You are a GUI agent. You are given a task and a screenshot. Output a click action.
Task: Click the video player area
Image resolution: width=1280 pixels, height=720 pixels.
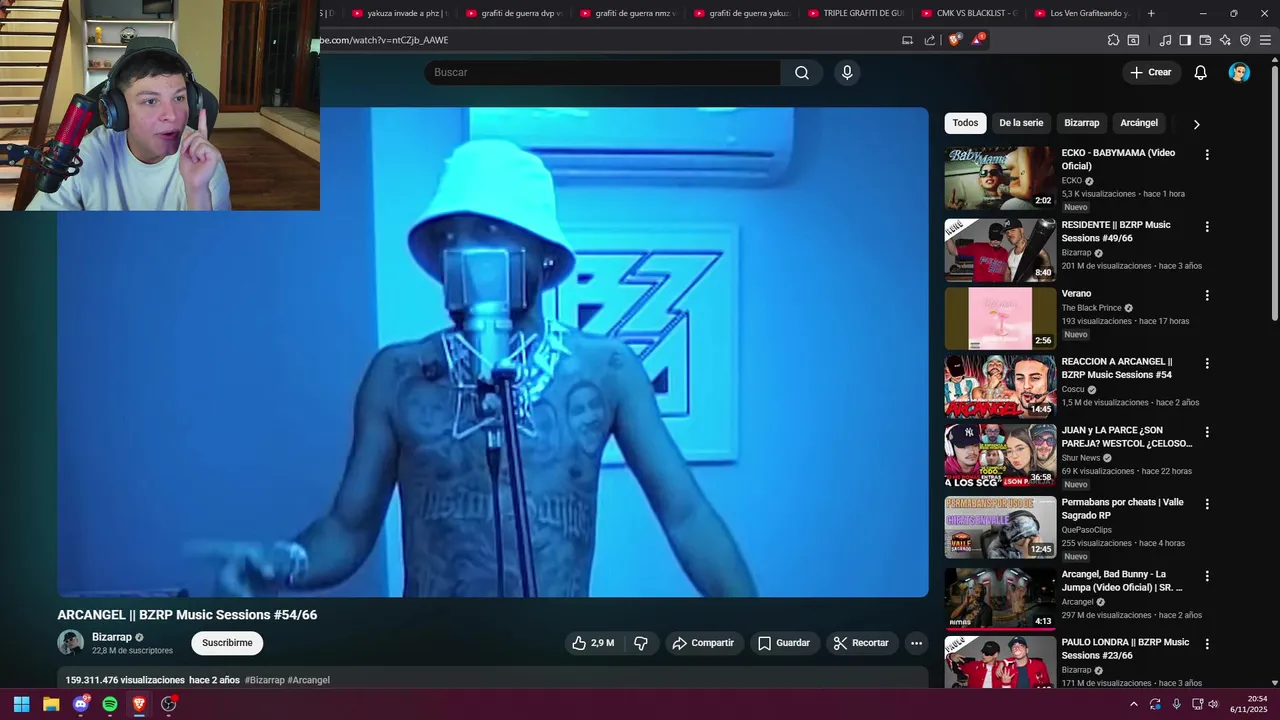pos(493,352)
